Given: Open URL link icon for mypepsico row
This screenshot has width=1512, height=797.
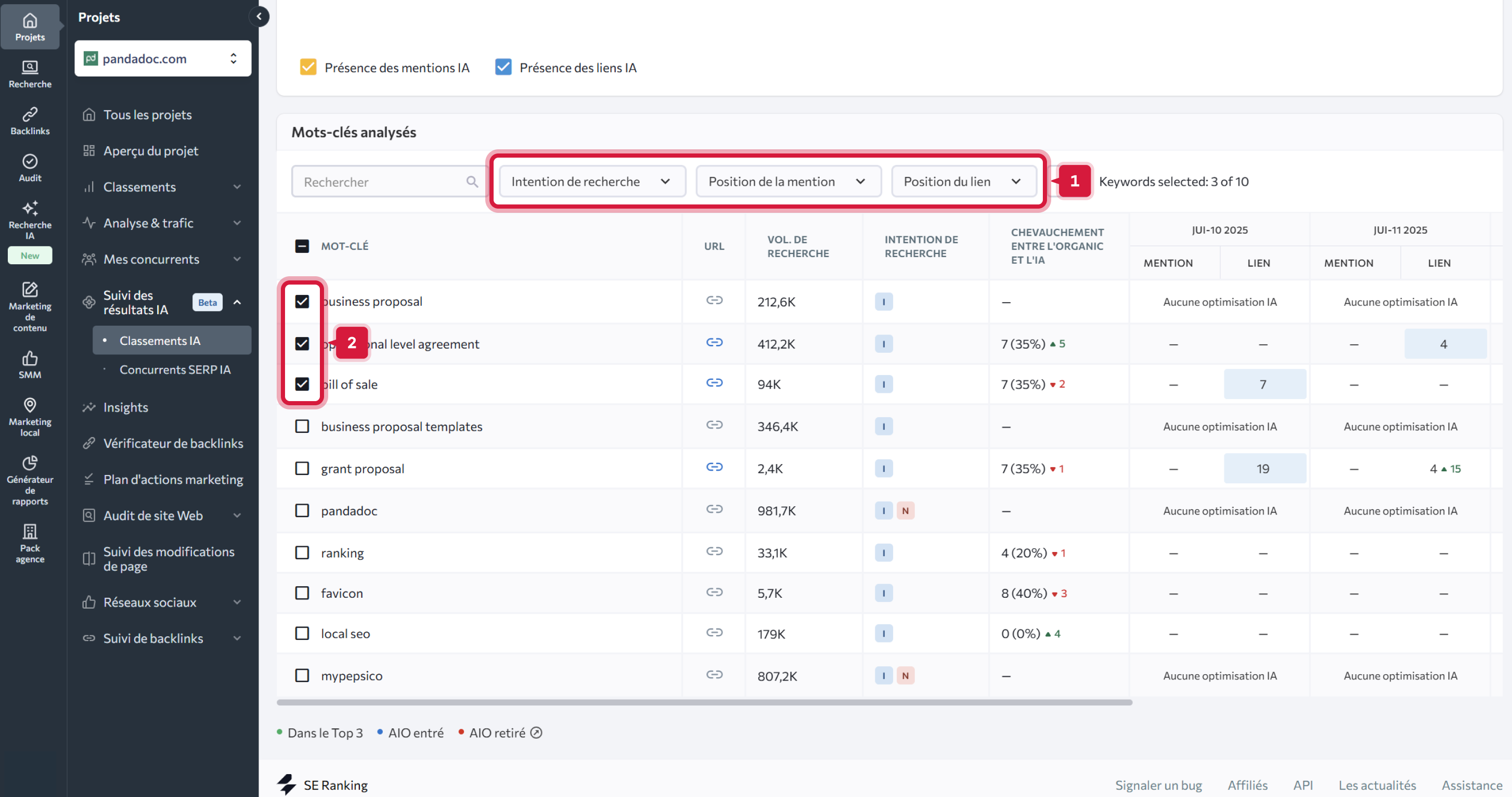Looking at the screenshot, I should tap(714, 675).
